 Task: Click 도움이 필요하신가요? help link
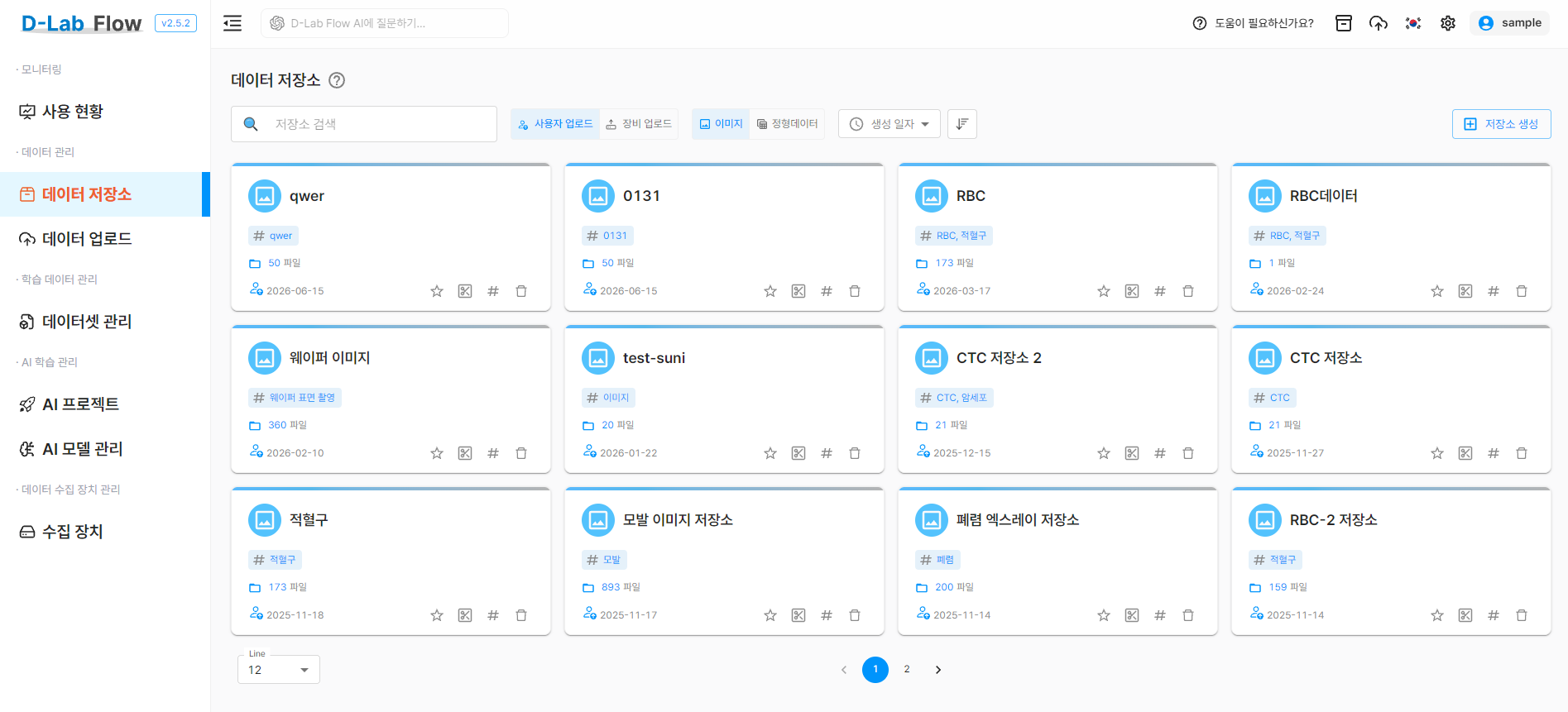coord(1254,23)
